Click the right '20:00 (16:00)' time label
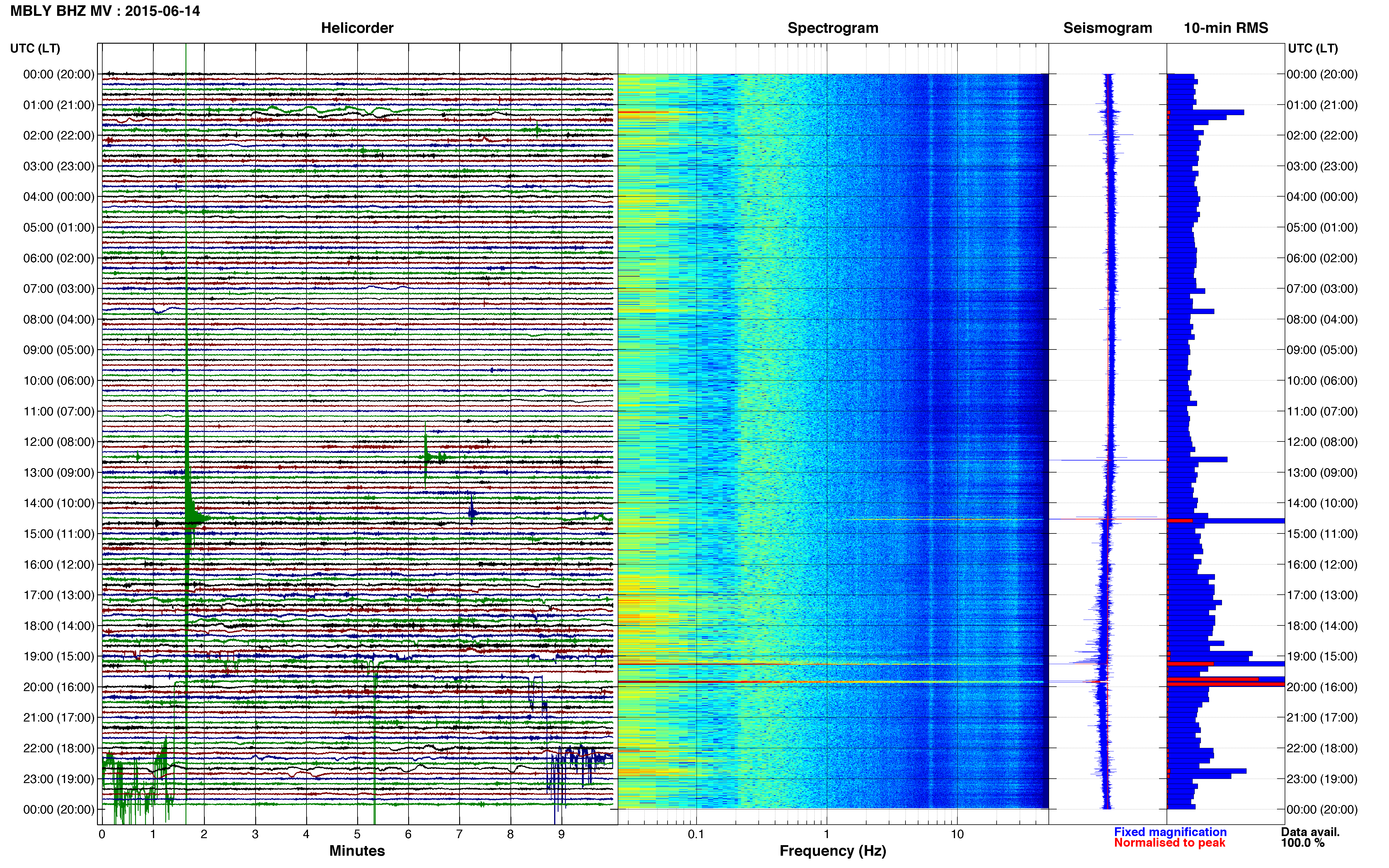1389x868 pixels. click(1322, 687)
